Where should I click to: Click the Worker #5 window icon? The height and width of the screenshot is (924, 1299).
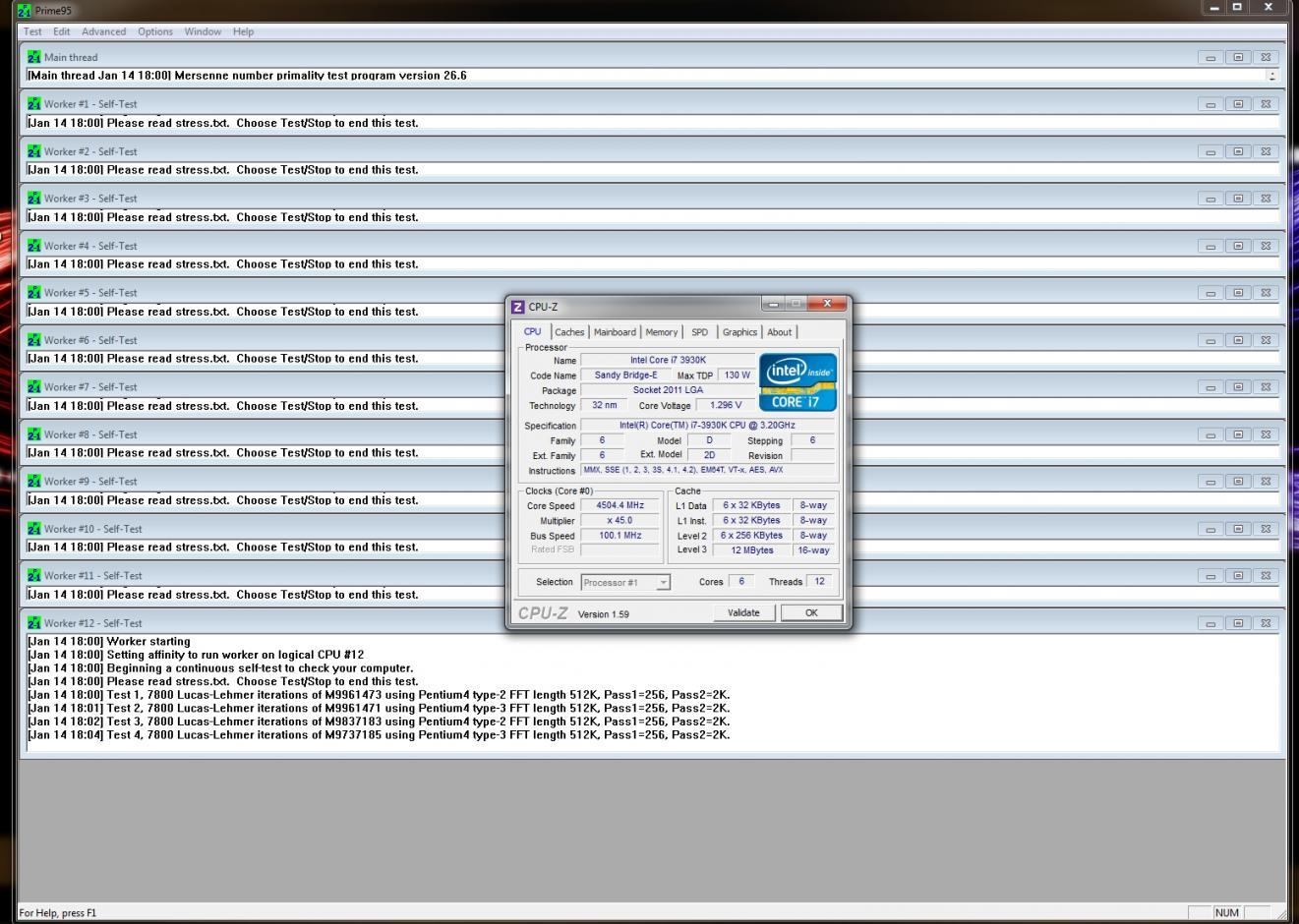[34, 292]
